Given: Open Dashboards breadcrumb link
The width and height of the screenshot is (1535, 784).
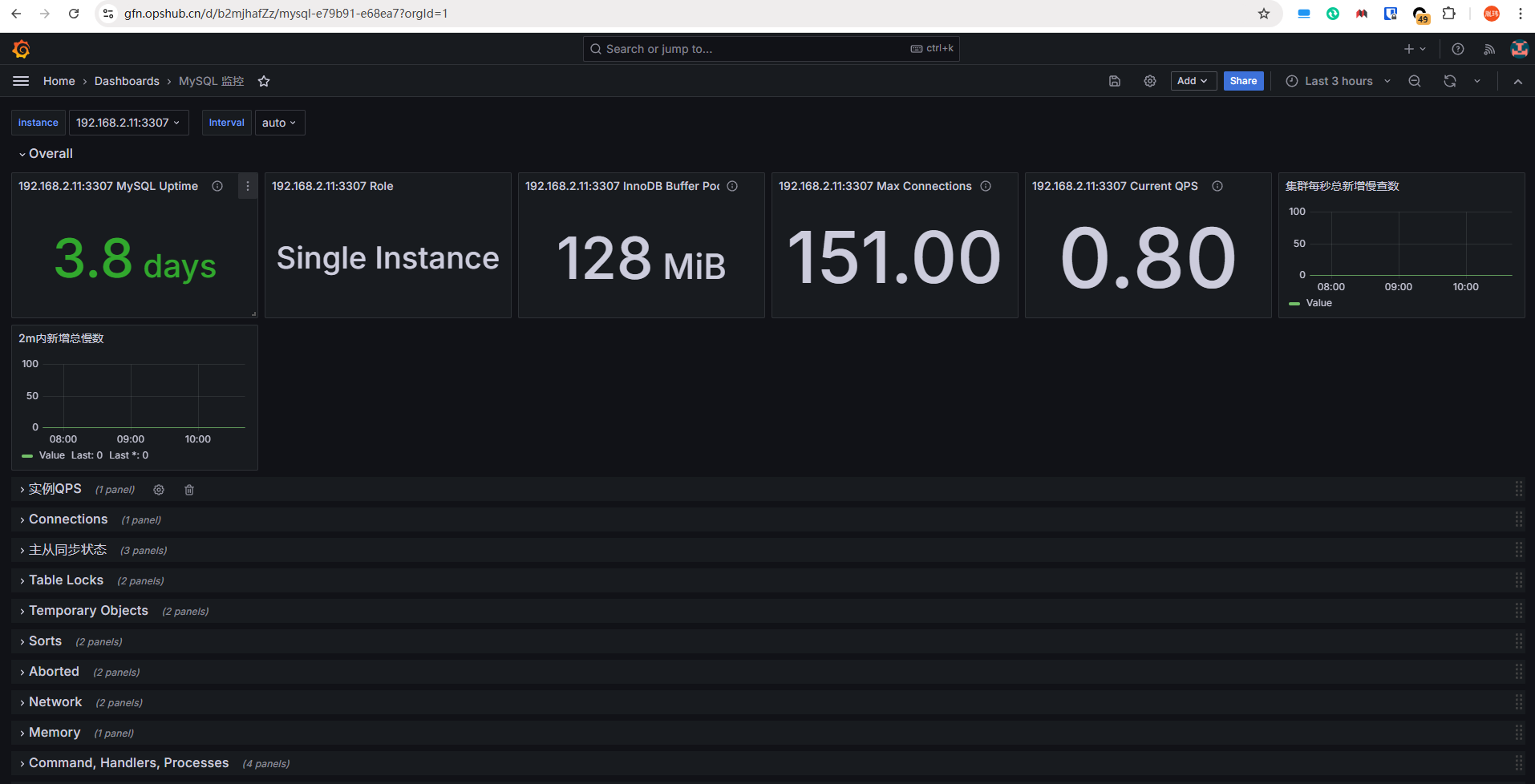Looking at the screenshot, I should [127, 81].
